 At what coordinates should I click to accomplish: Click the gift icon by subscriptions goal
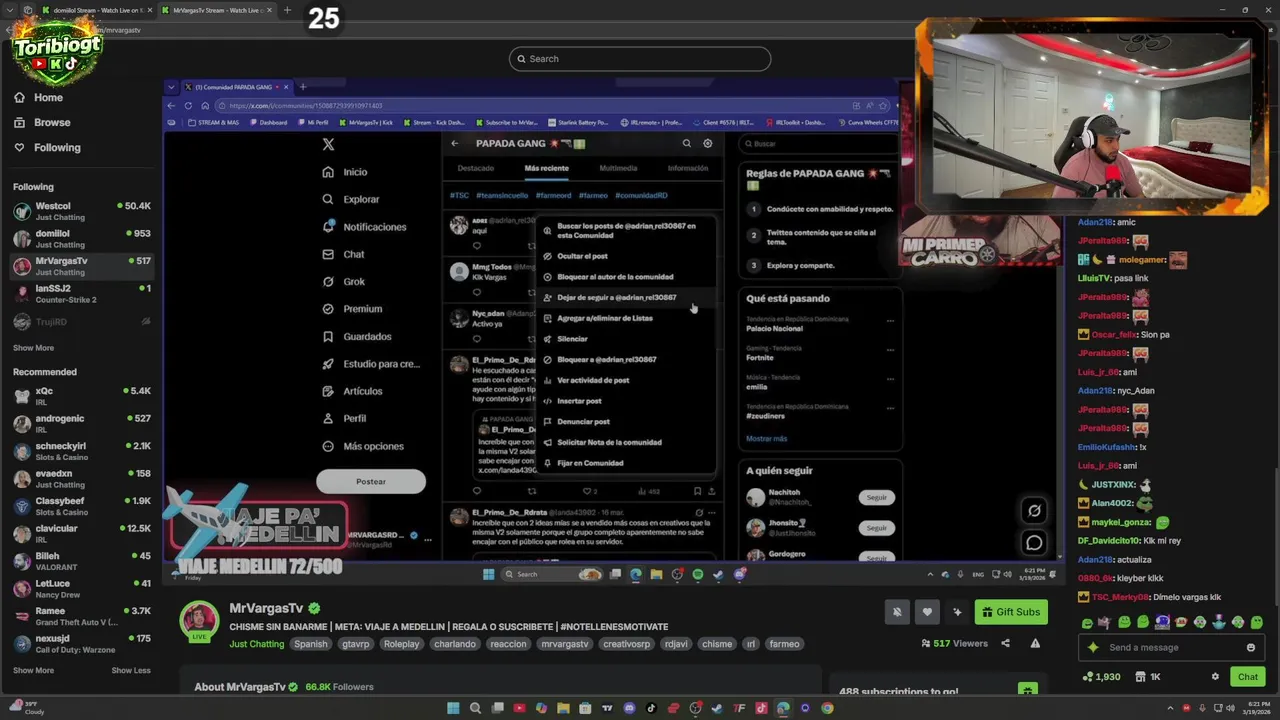(1026, 690)
